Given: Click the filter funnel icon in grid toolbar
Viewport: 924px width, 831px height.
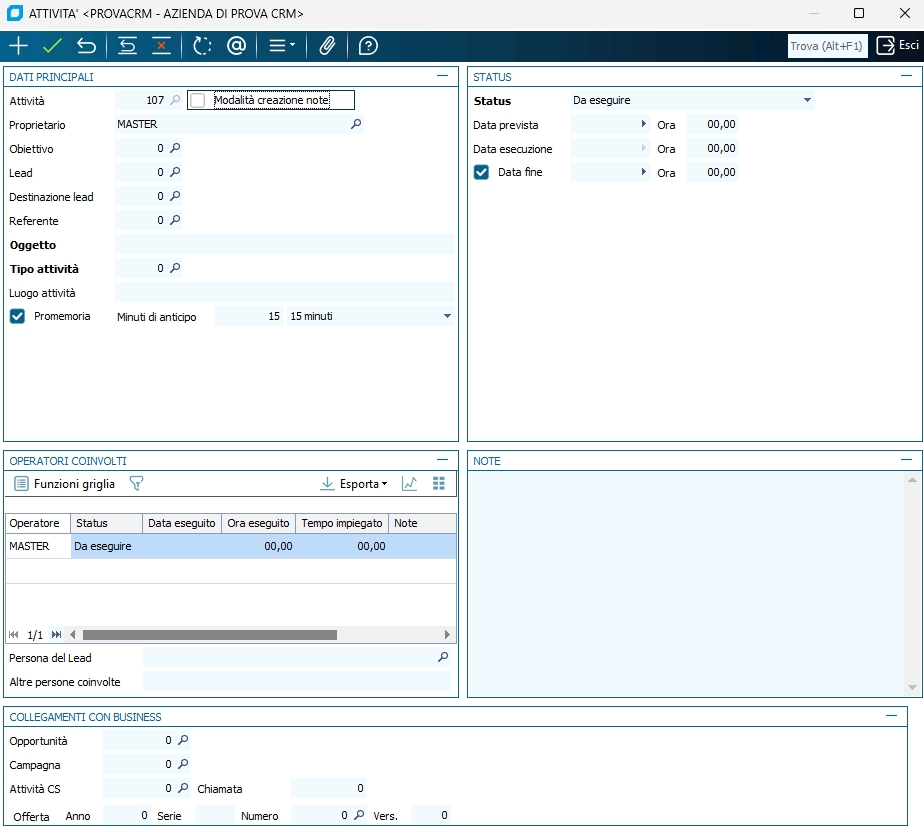Looking at the screenshot, I should (136, 484).
